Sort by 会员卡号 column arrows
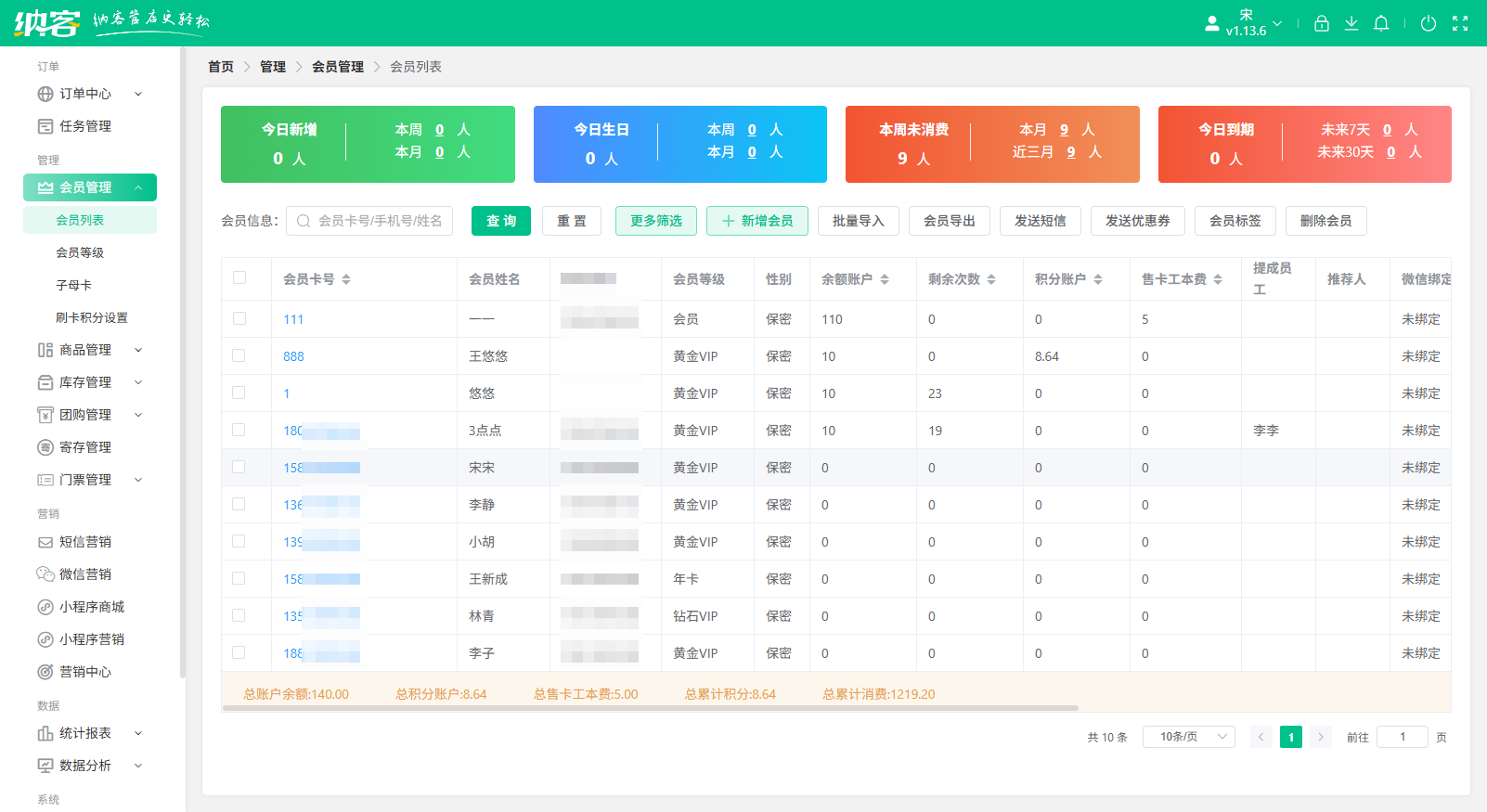 point(346,279)
